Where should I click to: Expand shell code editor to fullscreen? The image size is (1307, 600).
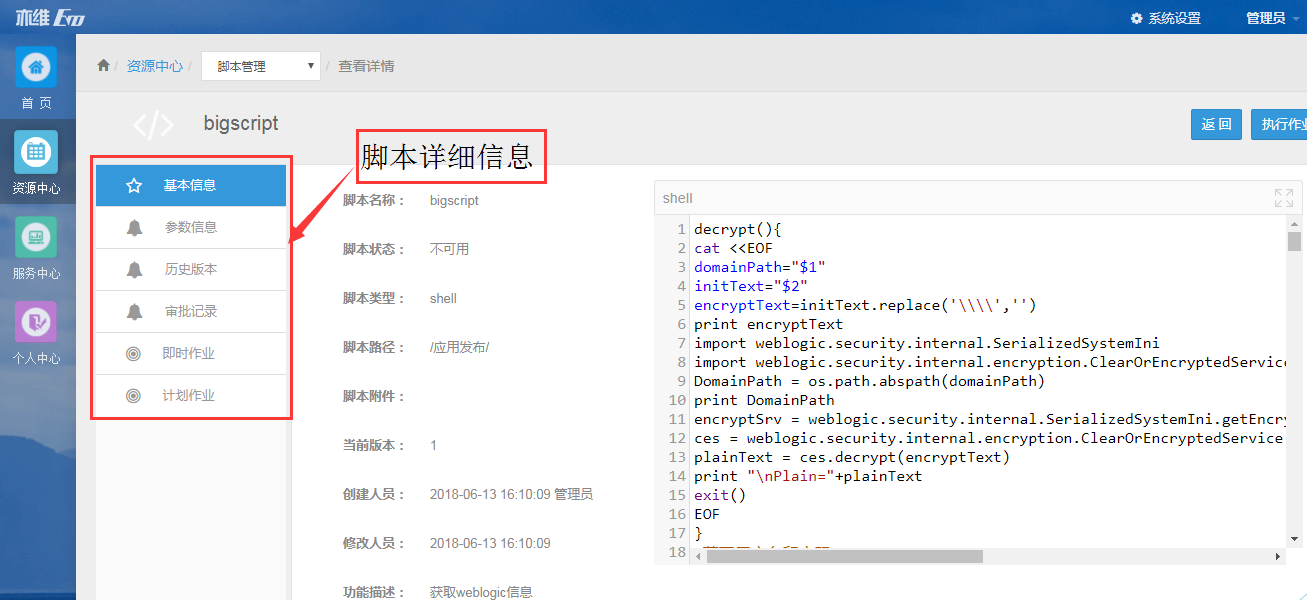click(x=1283, y=198)
